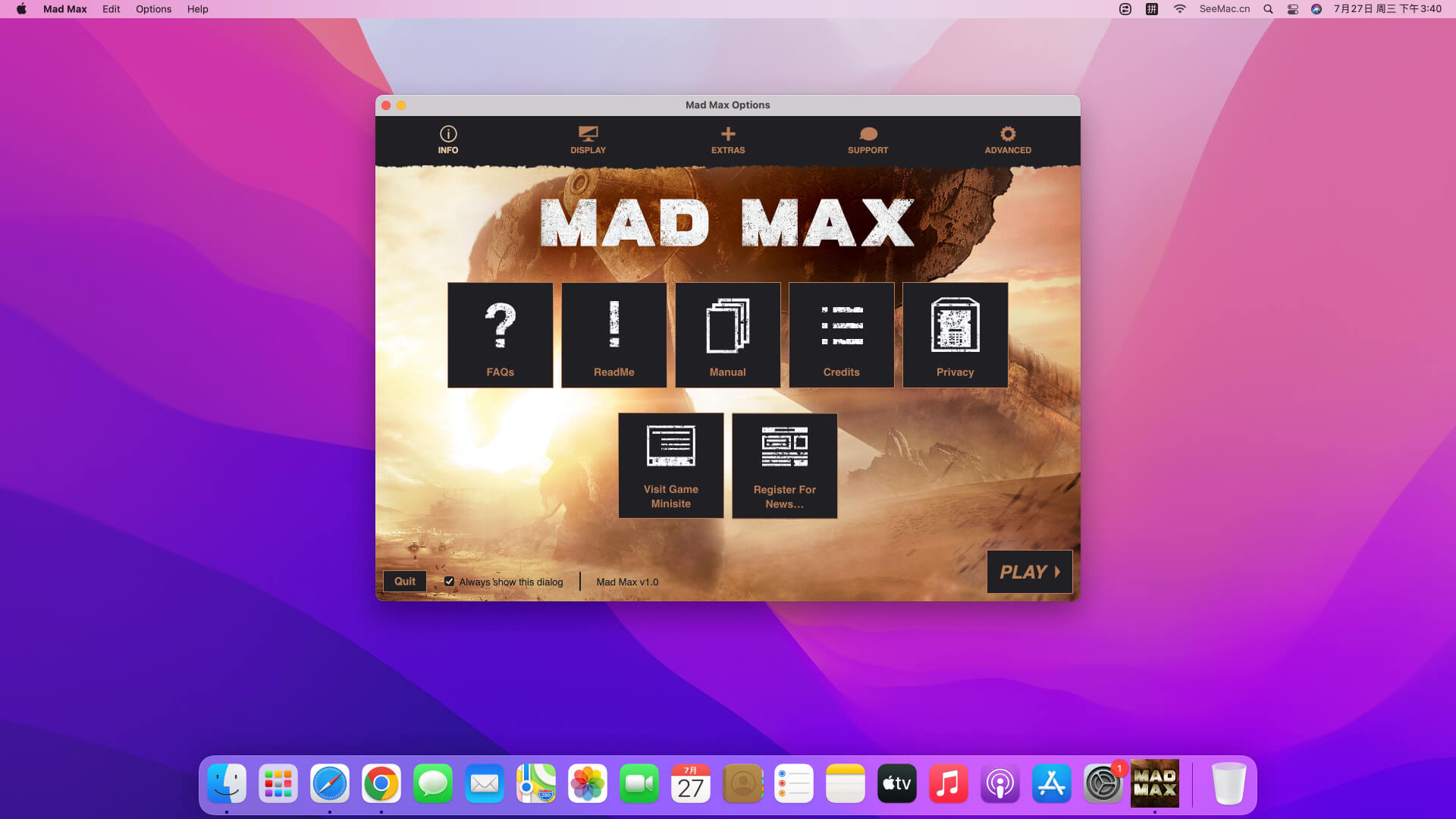Open Contacts from the Dock
This screenshot has height=819, width=1456.
click(742, 784)
